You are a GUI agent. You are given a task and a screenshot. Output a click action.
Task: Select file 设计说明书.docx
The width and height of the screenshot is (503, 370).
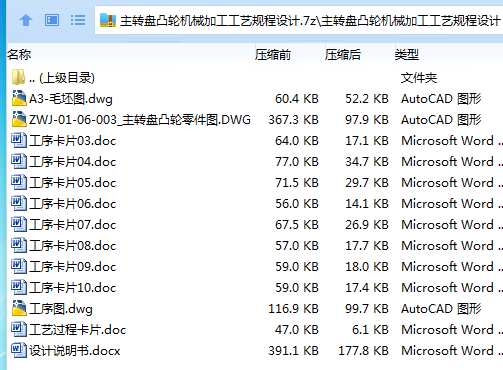click(74, 351)
